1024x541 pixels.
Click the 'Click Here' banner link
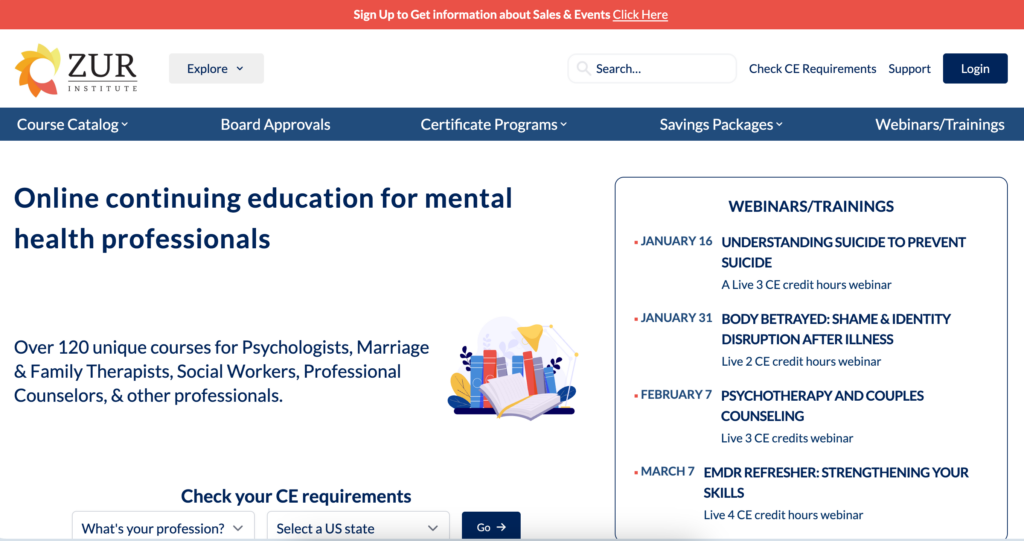click(640, 14)
